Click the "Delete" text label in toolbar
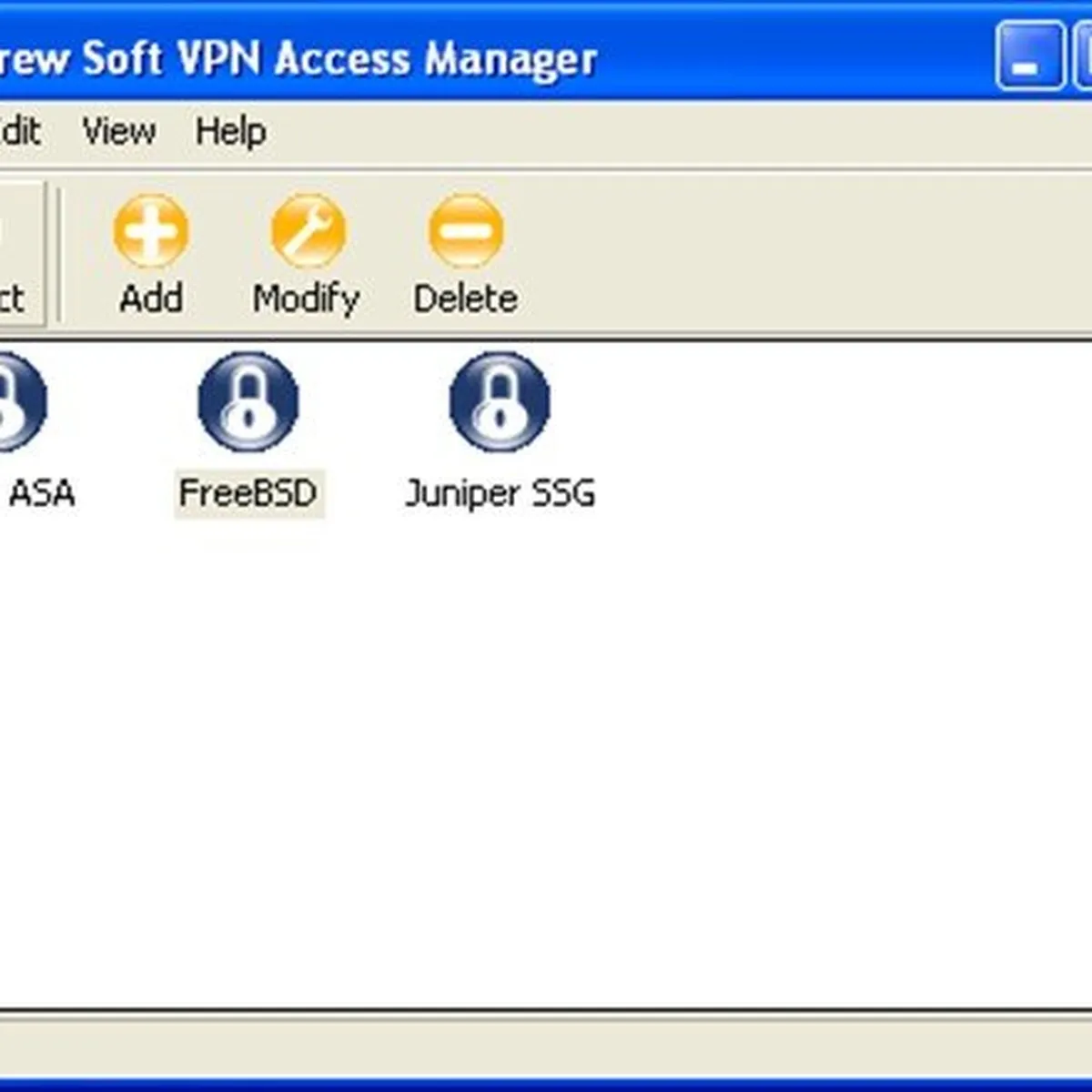Image resolution: width=1092 pixels, height=1092 pixels. tap(465, 298)
